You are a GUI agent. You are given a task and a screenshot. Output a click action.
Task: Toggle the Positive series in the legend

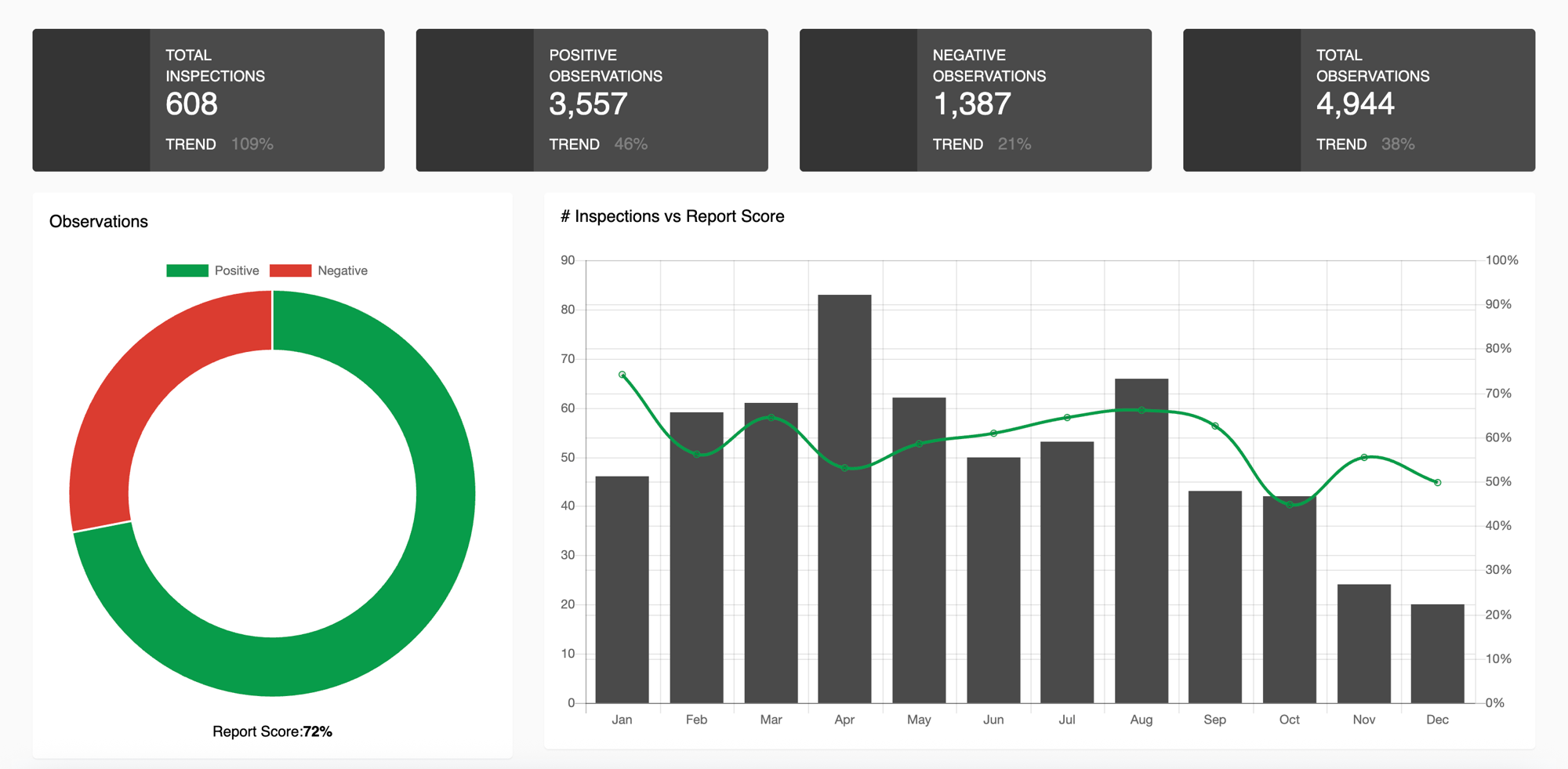235,270
